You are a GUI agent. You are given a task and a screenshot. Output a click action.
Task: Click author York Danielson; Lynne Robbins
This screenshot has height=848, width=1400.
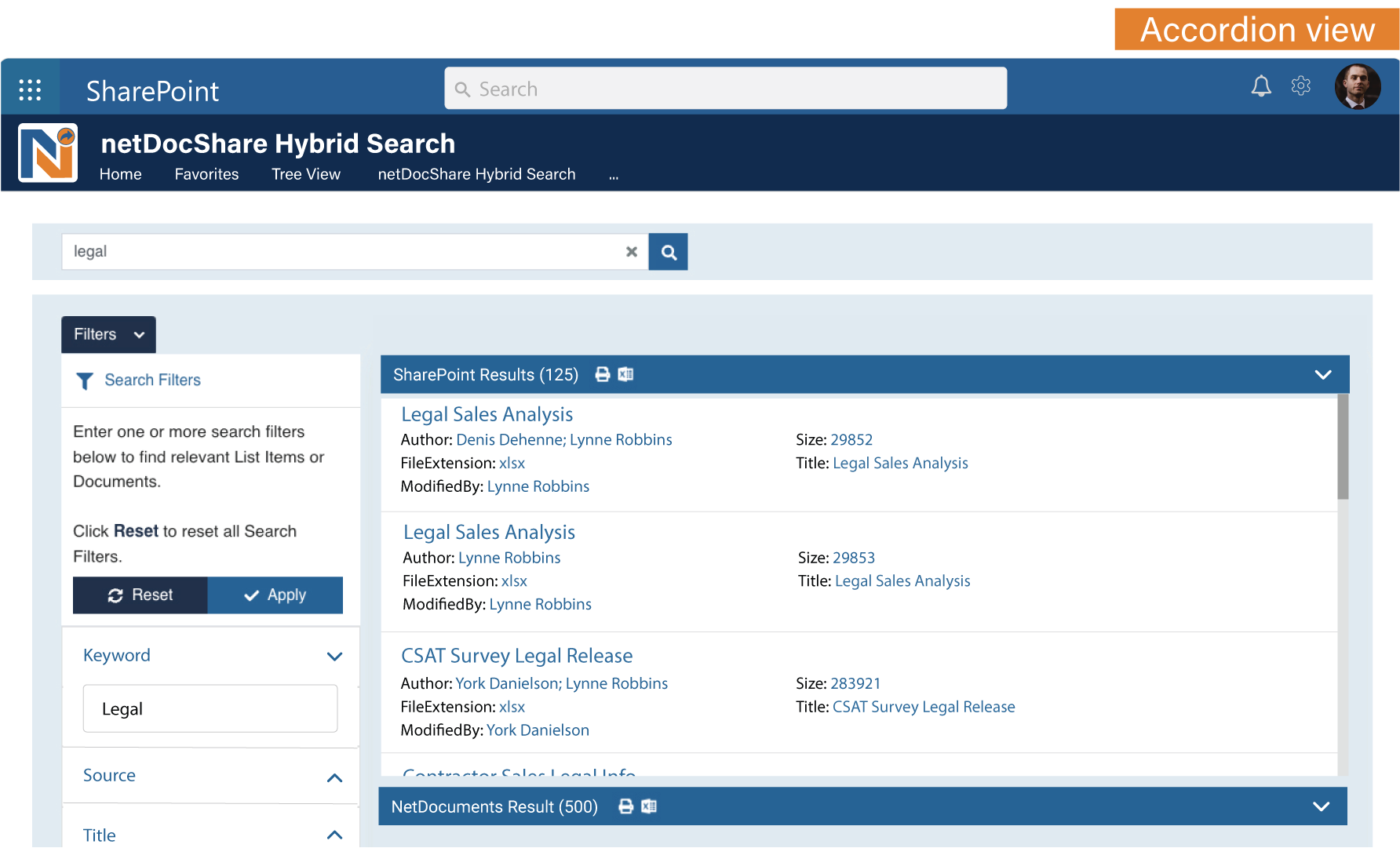pyautogui.click(x=562, y=684)
